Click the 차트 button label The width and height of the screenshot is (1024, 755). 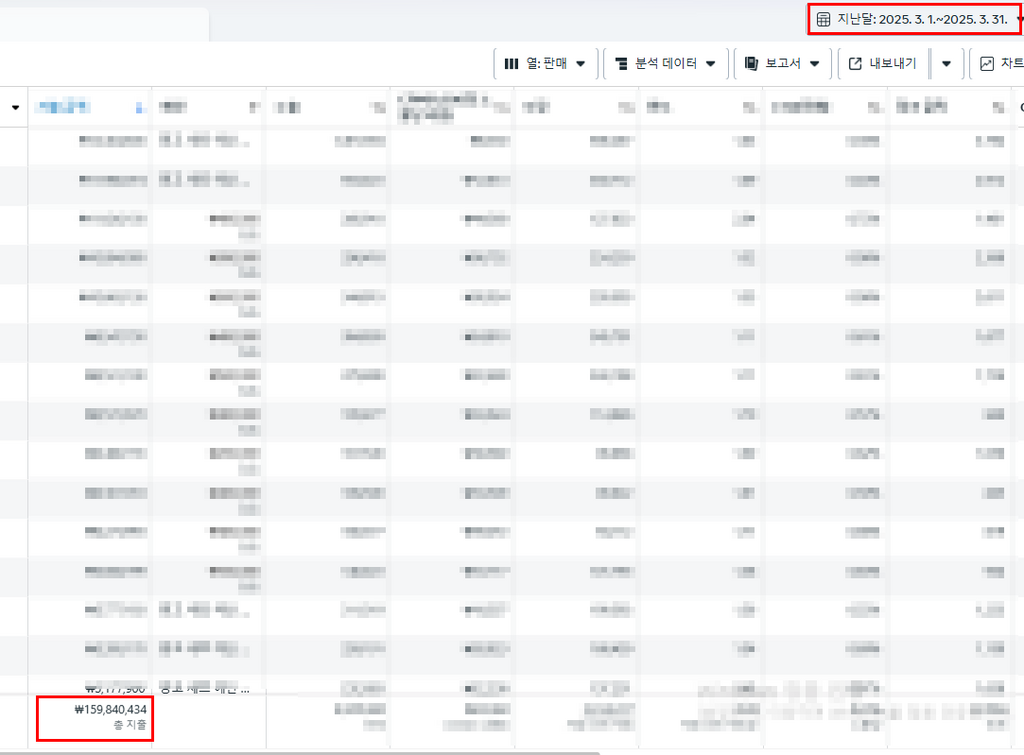click(1011, 64)
